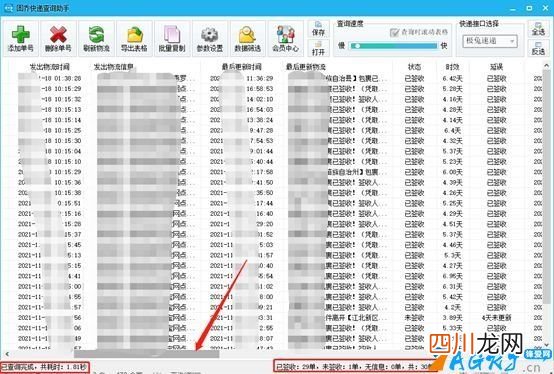Image resolution: width=554 pixels, height=374 pixels.
Task: Select the 6.4天 时效 cell
Action: point(453,131)
